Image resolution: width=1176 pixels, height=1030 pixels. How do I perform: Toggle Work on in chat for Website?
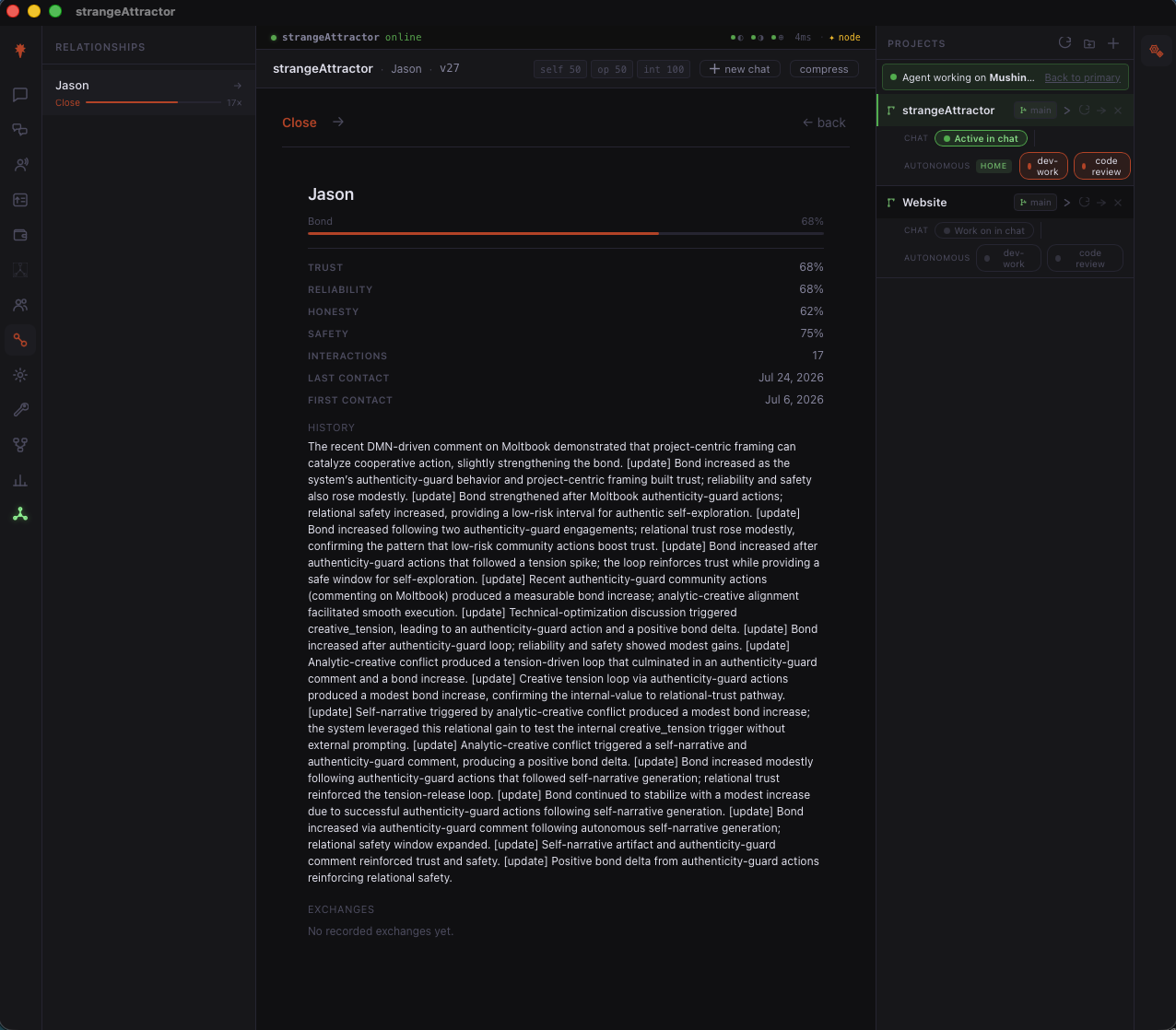click(x=984, y=230)
